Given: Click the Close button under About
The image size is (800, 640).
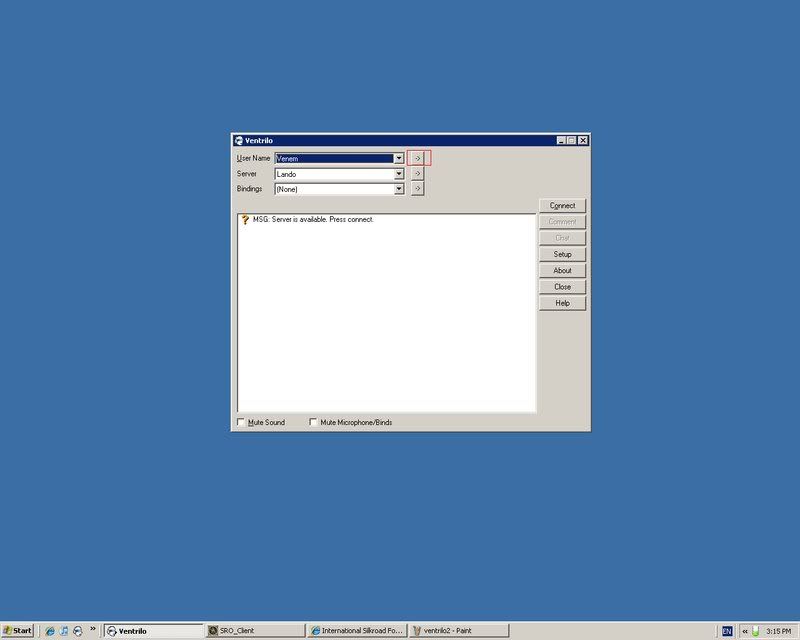Looking at the screenshot, I should click(x=562, y=287).
